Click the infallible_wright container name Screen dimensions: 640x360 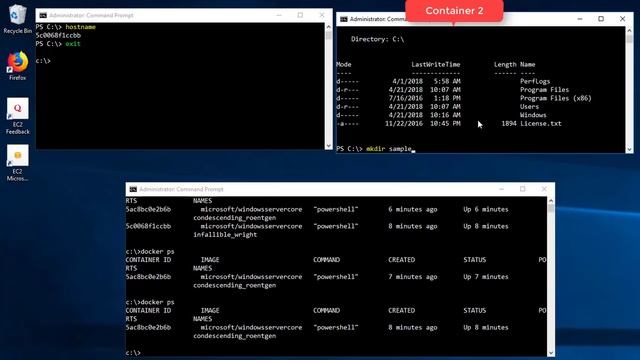(225, 235)
